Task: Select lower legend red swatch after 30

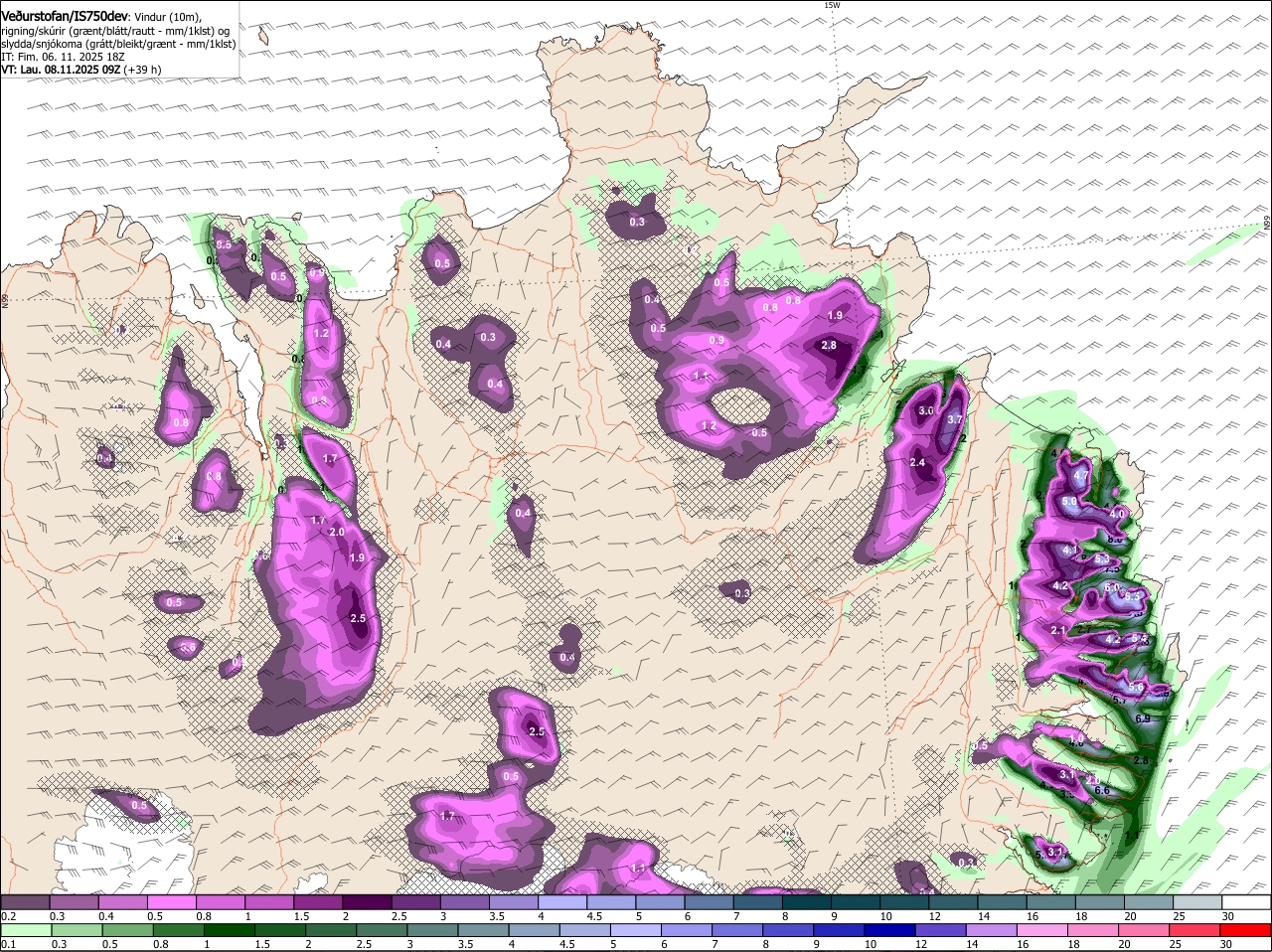Action: pyautogui.click(x=1246, y=930)
